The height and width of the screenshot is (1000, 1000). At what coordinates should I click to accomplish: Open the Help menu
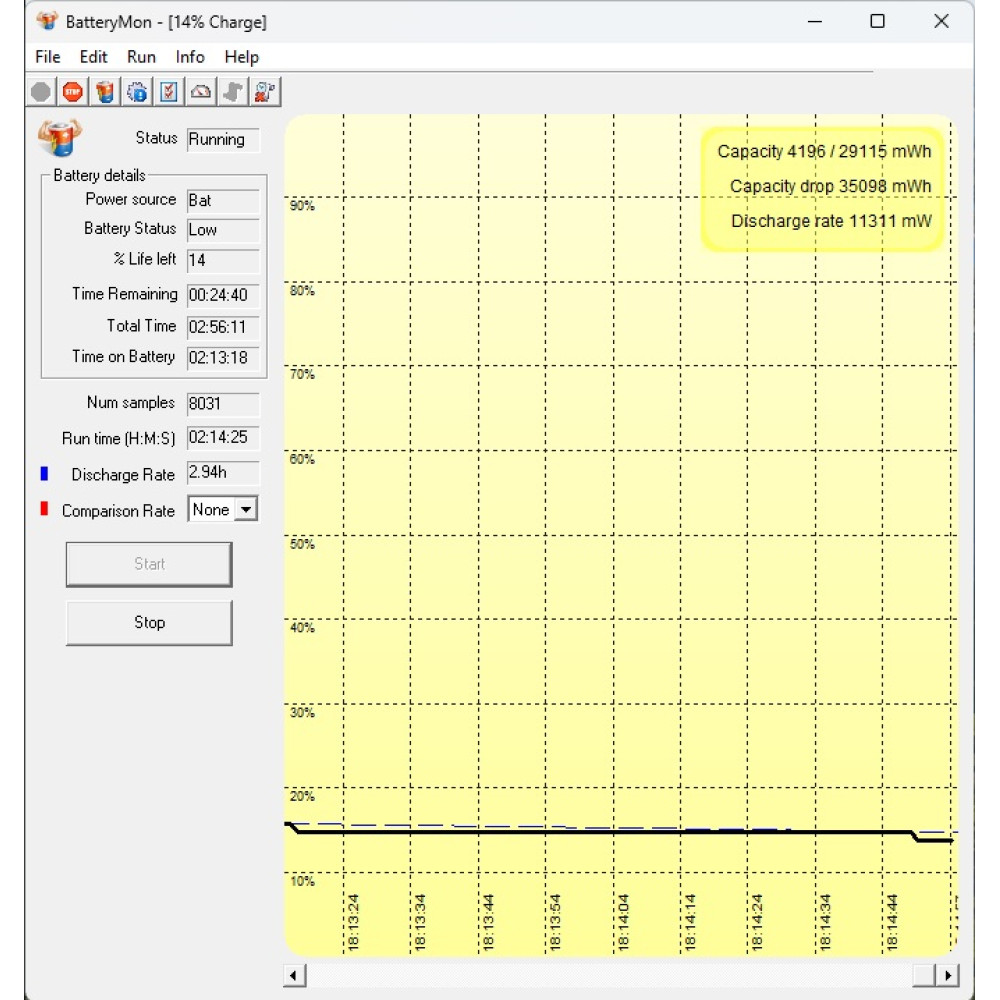point(241,57)
